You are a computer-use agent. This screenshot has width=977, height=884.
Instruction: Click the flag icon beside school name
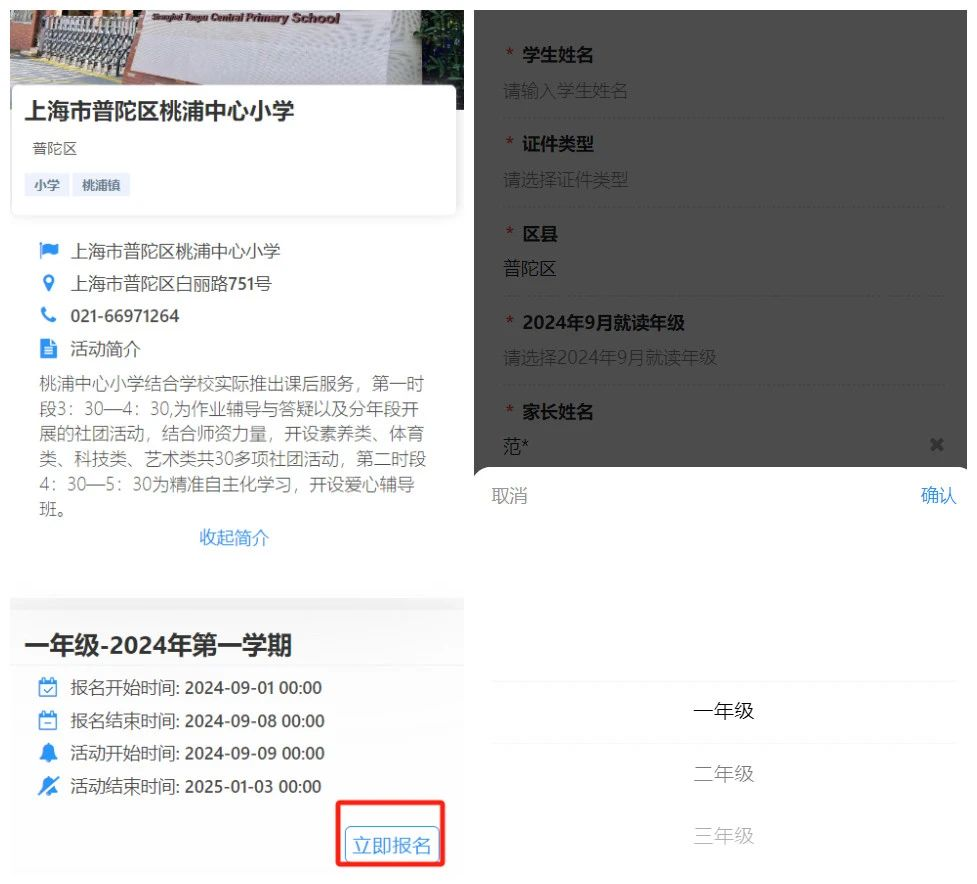(48, 251)
